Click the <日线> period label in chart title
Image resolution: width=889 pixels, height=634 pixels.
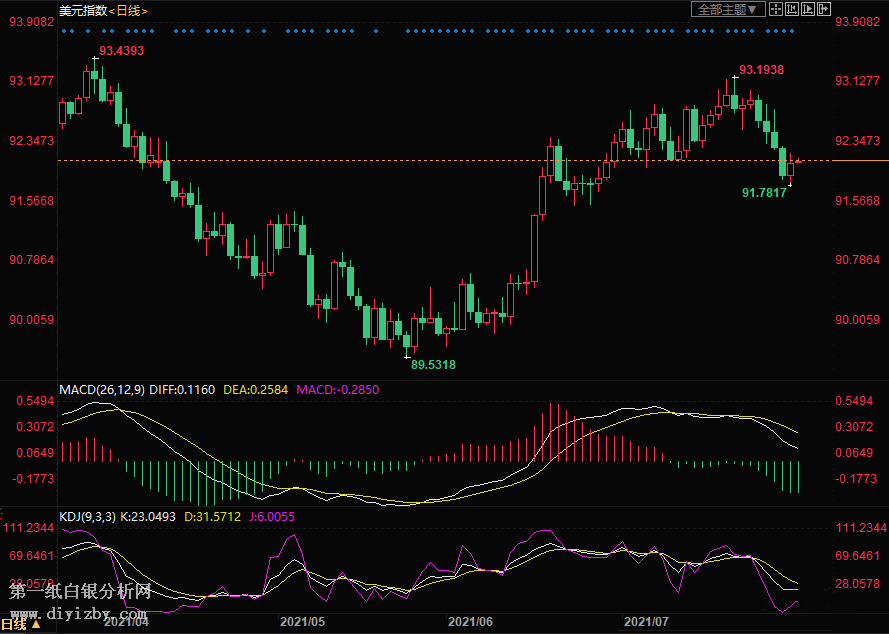click(128, 10)
